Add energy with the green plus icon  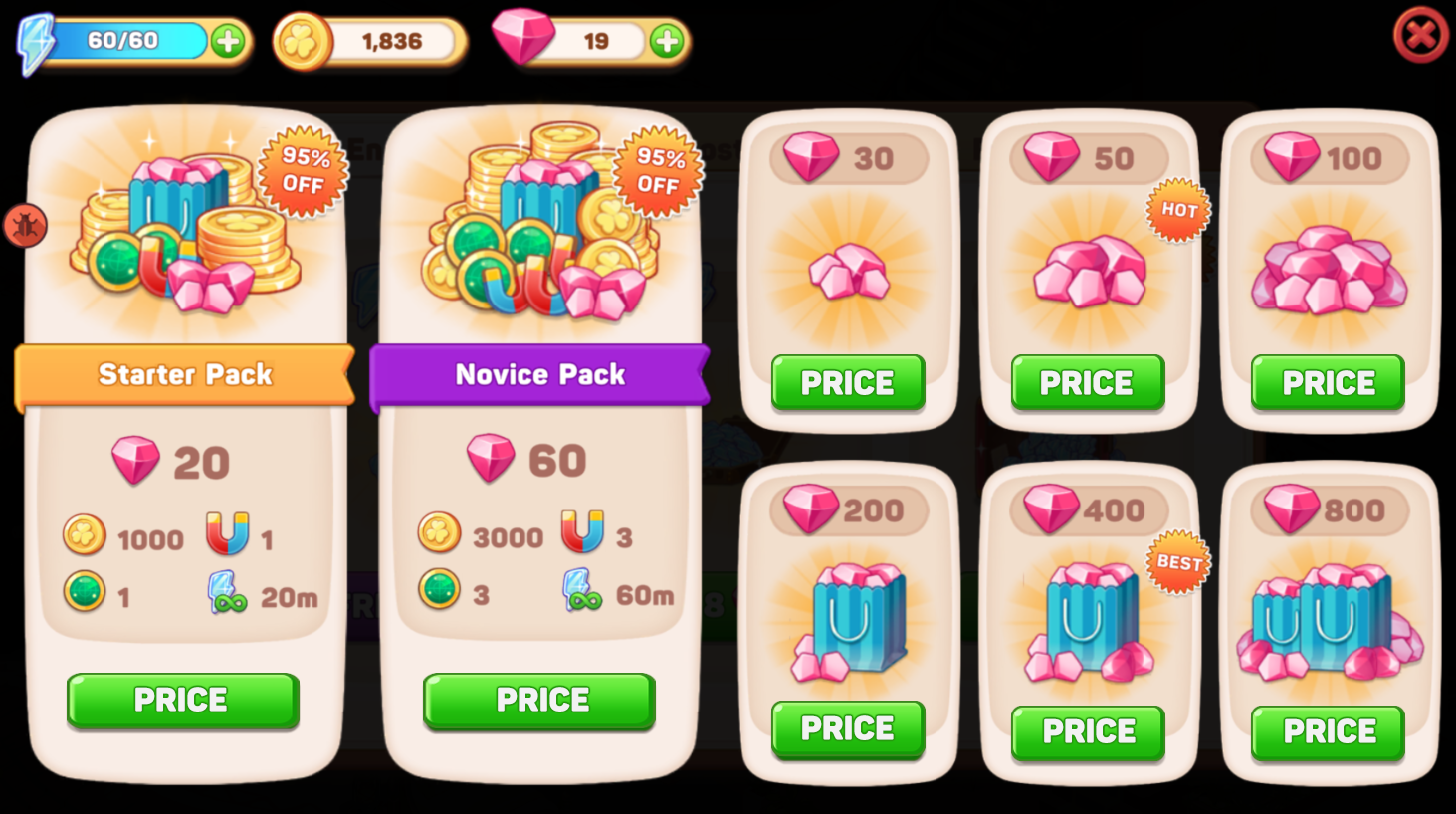(x=228, y=41)
